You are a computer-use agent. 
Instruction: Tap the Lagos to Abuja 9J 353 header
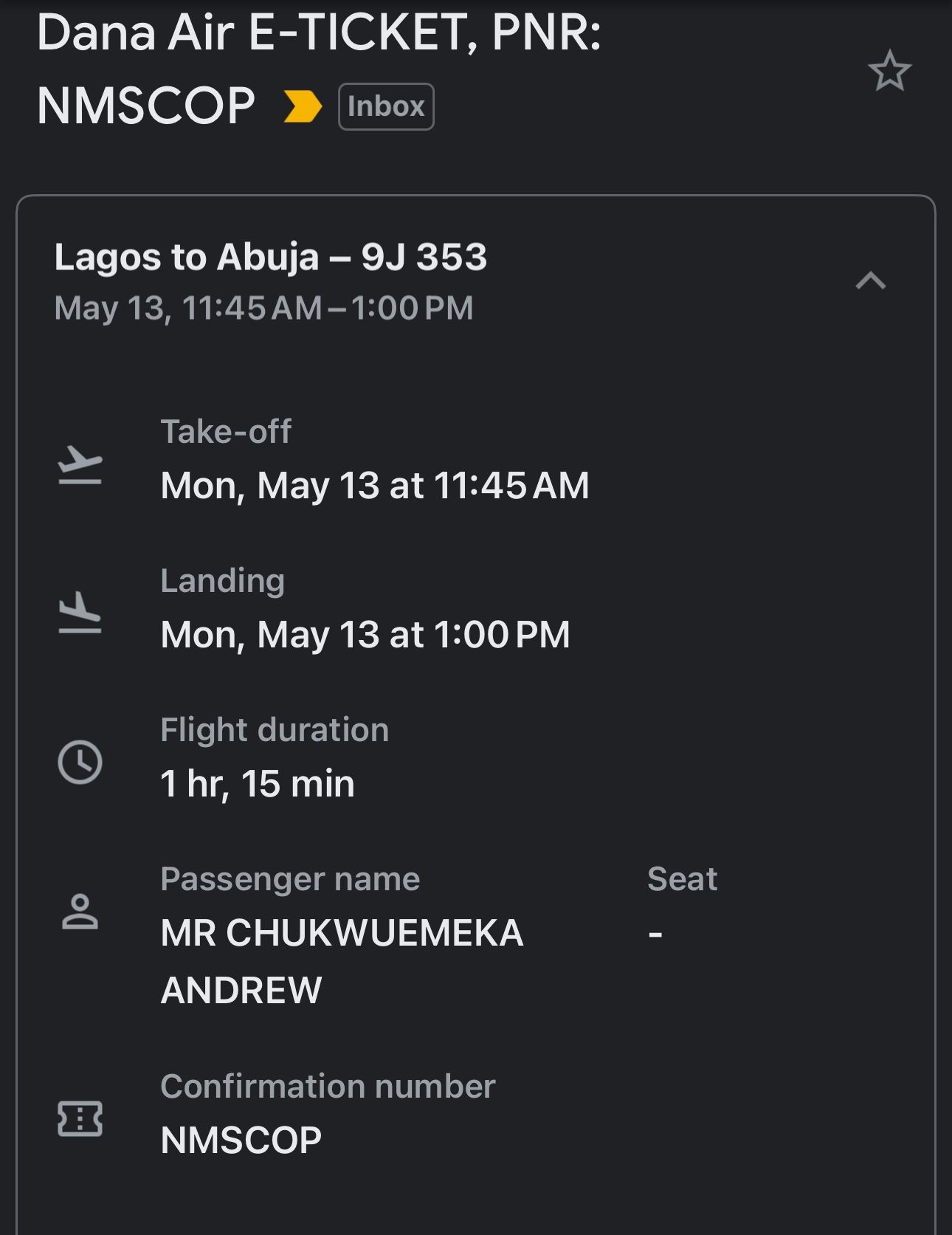(x=271, y=257)
